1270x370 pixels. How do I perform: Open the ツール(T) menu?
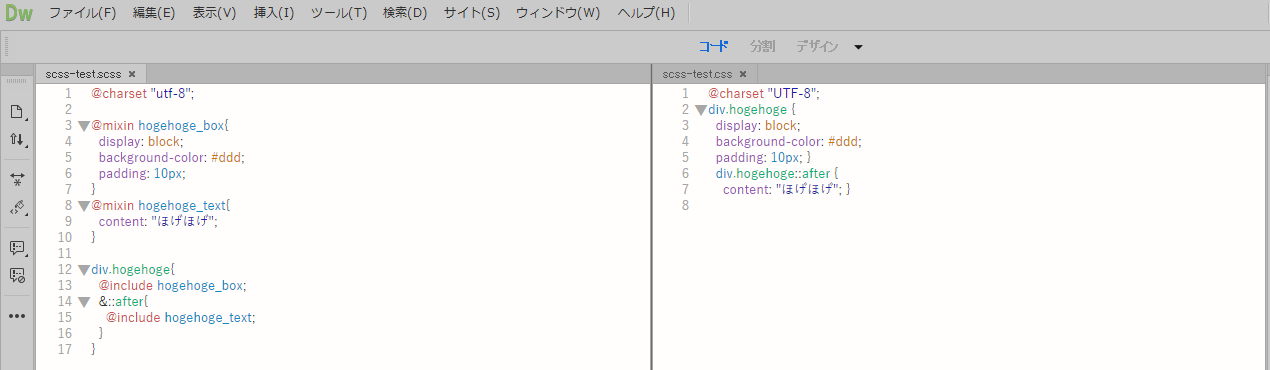339,14
